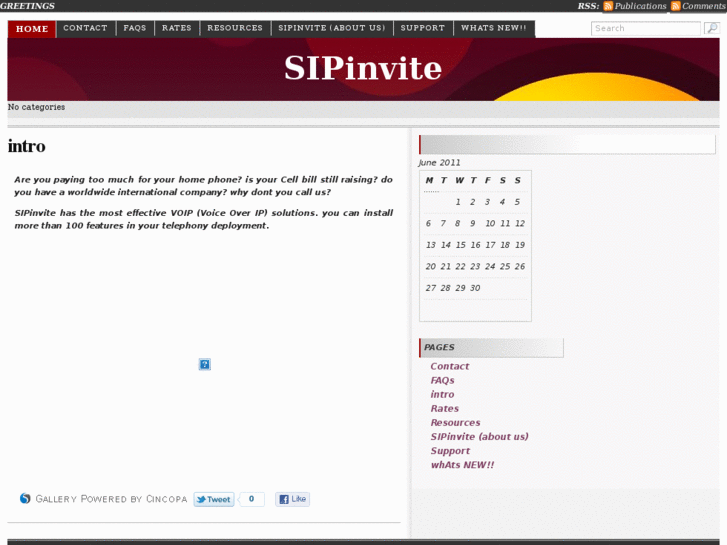Screen dimensions: 727x545
Task: Open FAQs link in Pages sidebar
Action: pos(442,380)
